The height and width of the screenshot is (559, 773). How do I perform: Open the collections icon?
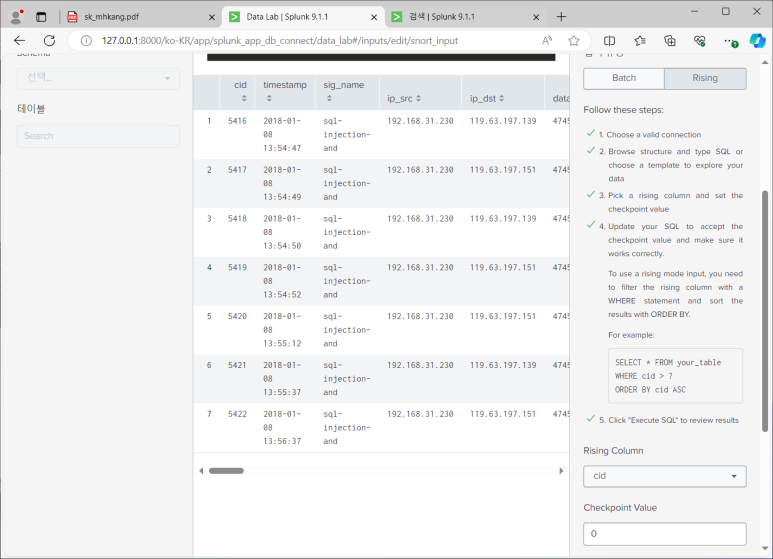click(669, 40)
